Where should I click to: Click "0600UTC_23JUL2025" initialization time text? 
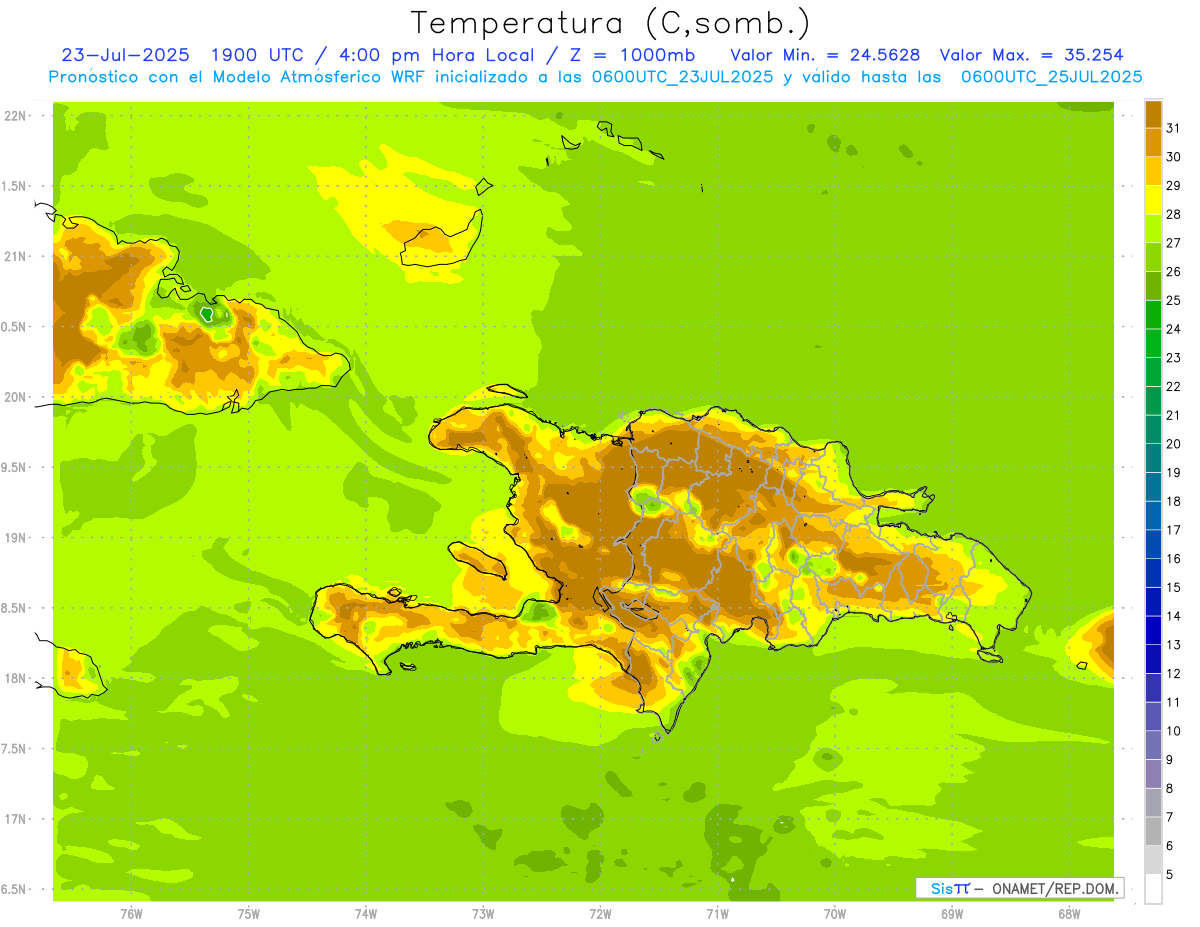pyautogui.click(x=679, y=77)
